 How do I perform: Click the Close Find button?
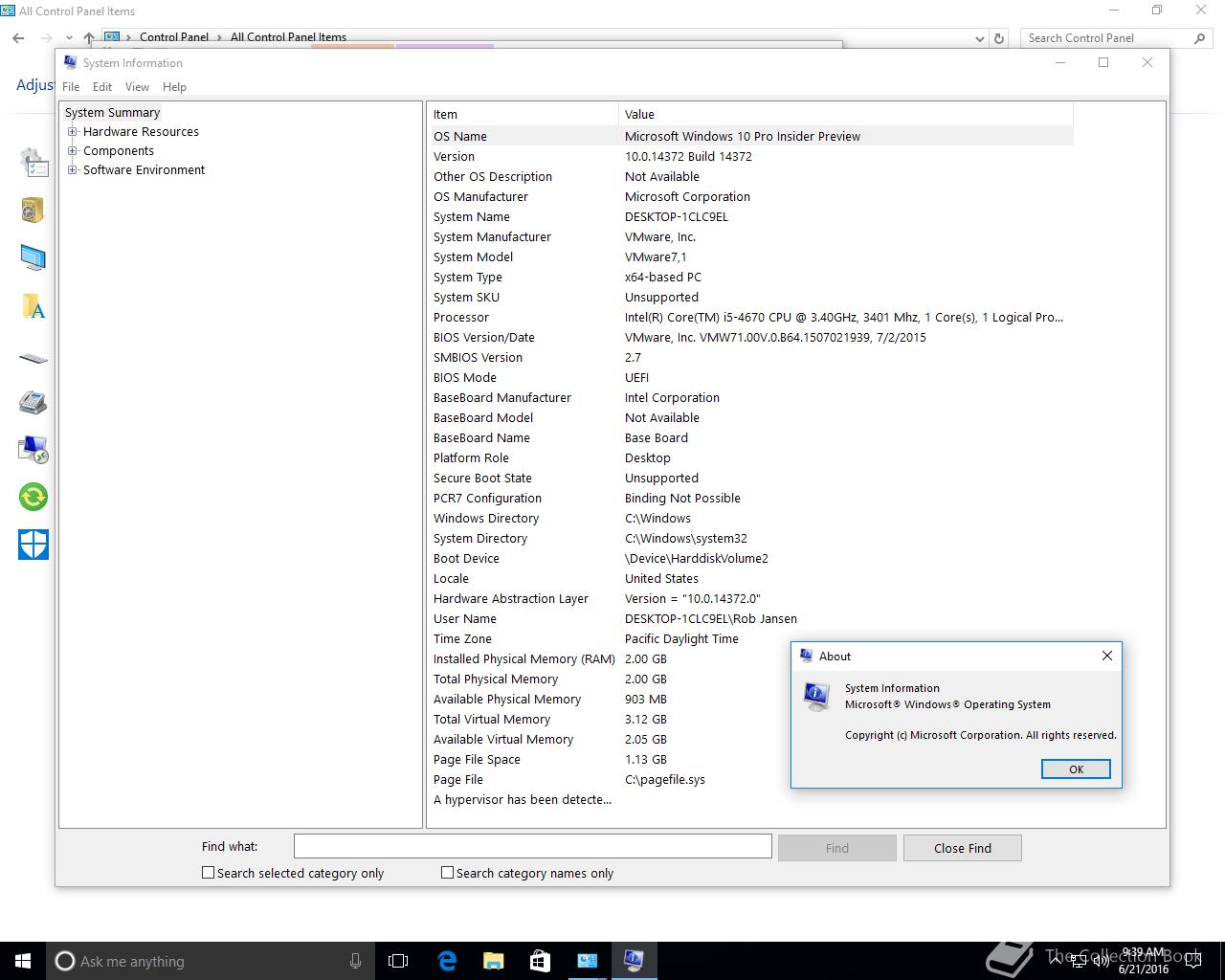tap(963, 848)
